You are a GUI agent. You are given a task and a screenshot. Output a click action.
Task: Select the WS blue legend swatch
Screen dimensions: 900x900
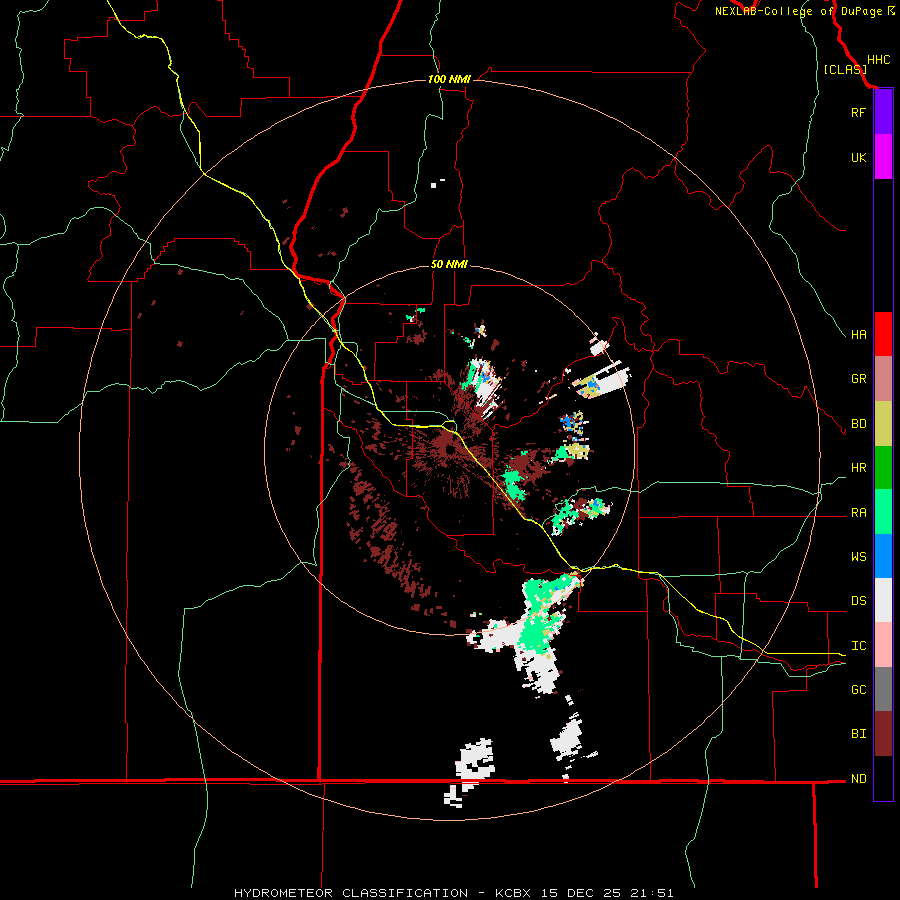point(883,556)
